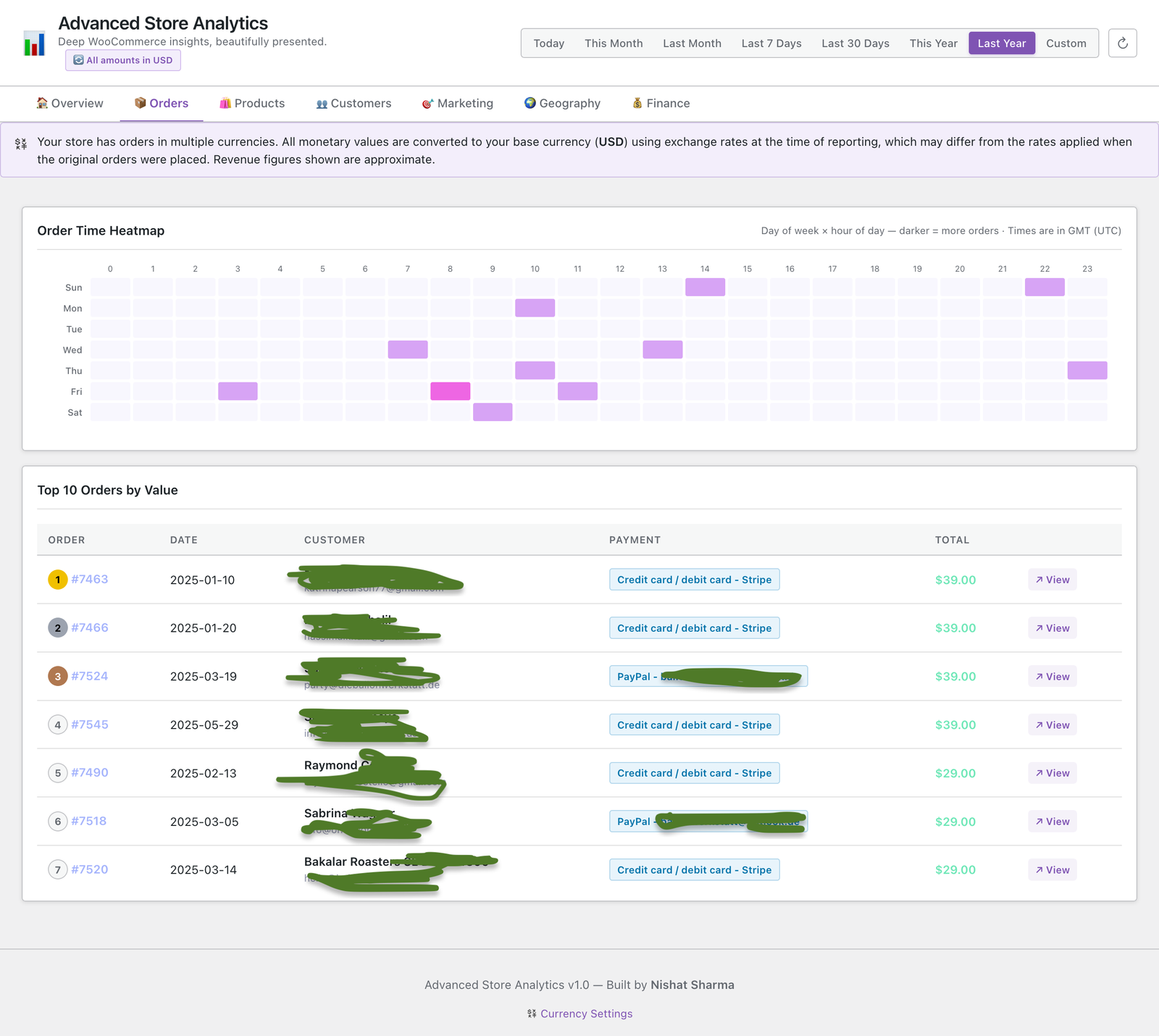Screen dimensions: 1159x1036
Task: Select the This Year date range
Action: tap(934, 43)
